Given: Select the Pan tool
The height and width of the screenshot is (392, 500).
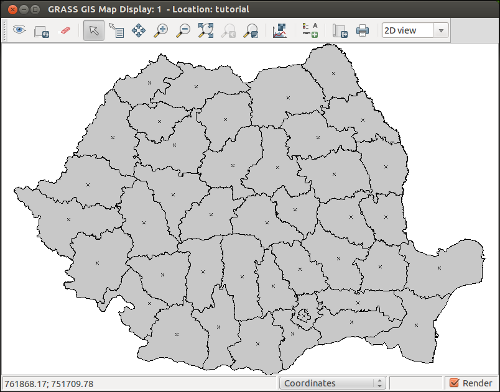Looking at the screenshot, I should (x=139, y=31).
